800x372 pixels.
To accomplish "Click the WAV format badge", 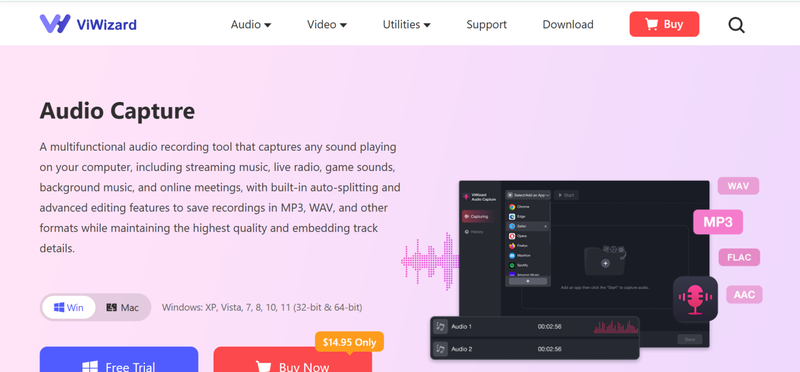I will coord(738,186).
